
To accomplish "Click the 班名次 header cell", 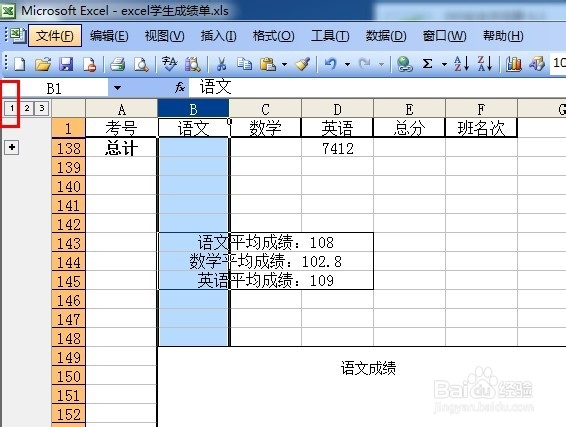I will tap(481, 128).
